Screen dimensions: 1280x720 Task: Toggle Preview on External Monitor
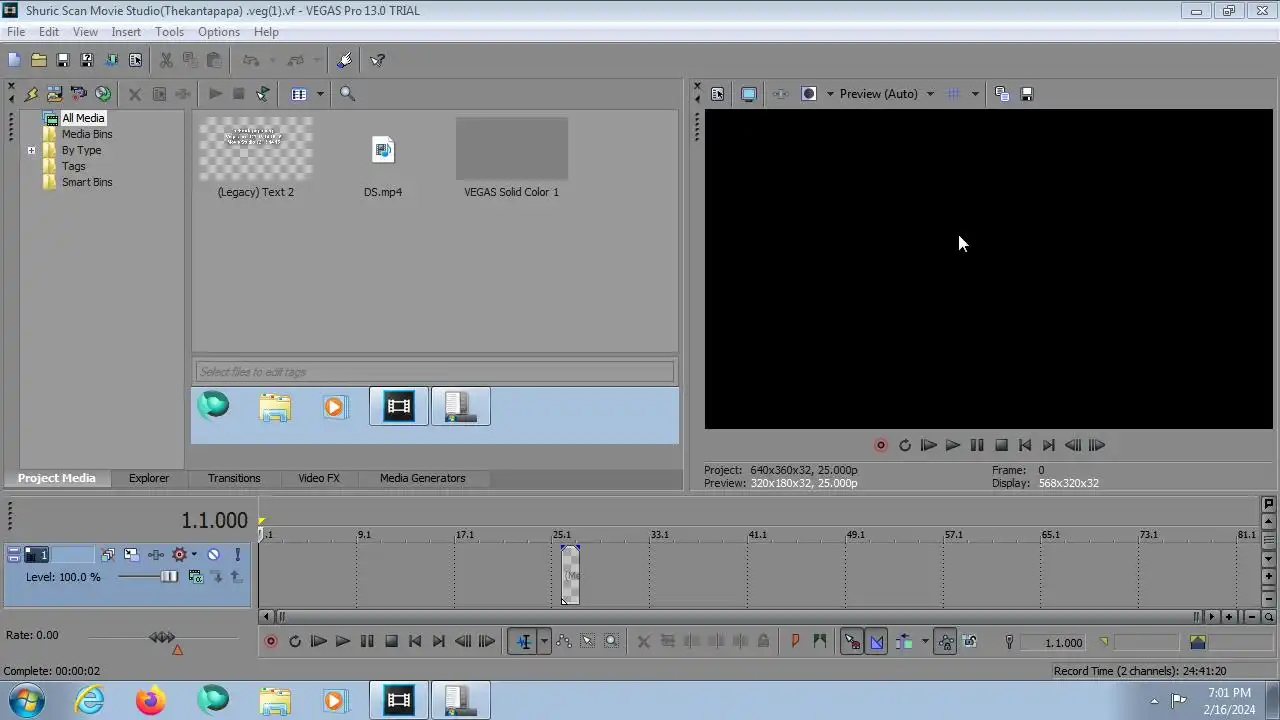[748, 94]
